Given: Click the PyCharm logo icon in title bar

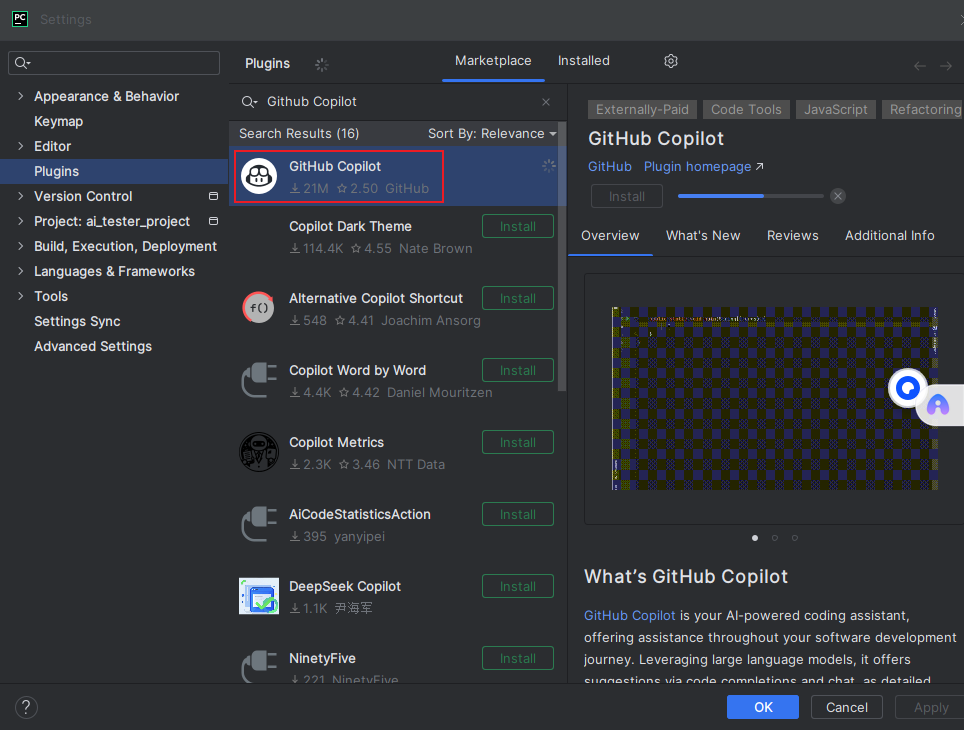Looking at the screenshot, I should [x=20, y=18].
